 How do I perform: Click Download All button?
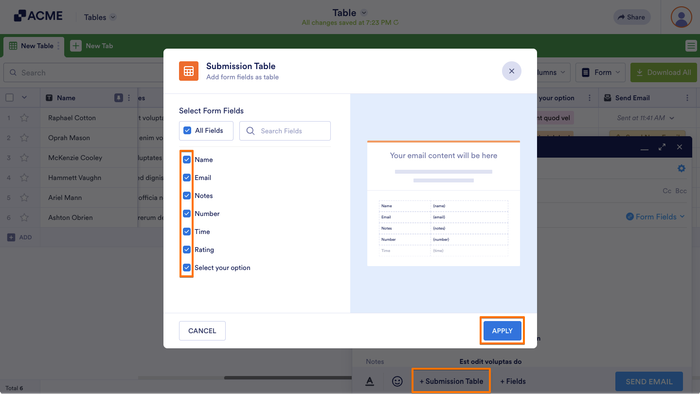pos(663,72)
